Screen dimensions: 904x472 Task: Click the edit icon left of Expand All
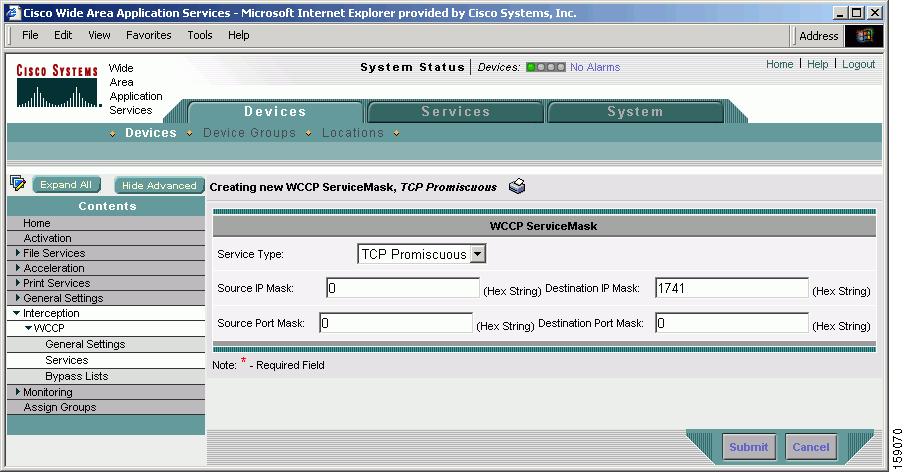coord(18,183)
